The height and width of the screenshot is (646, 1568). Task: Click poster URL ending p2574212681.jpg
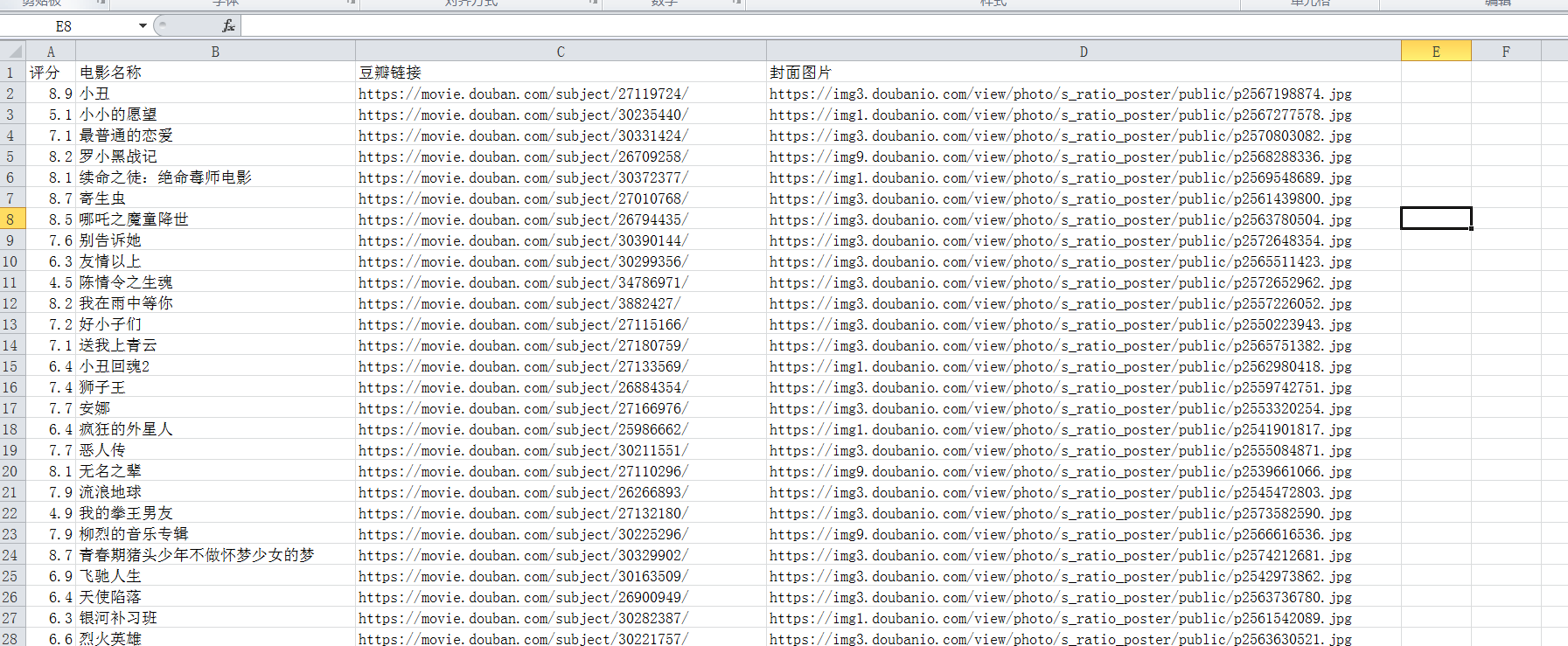tap(1084, 555)
